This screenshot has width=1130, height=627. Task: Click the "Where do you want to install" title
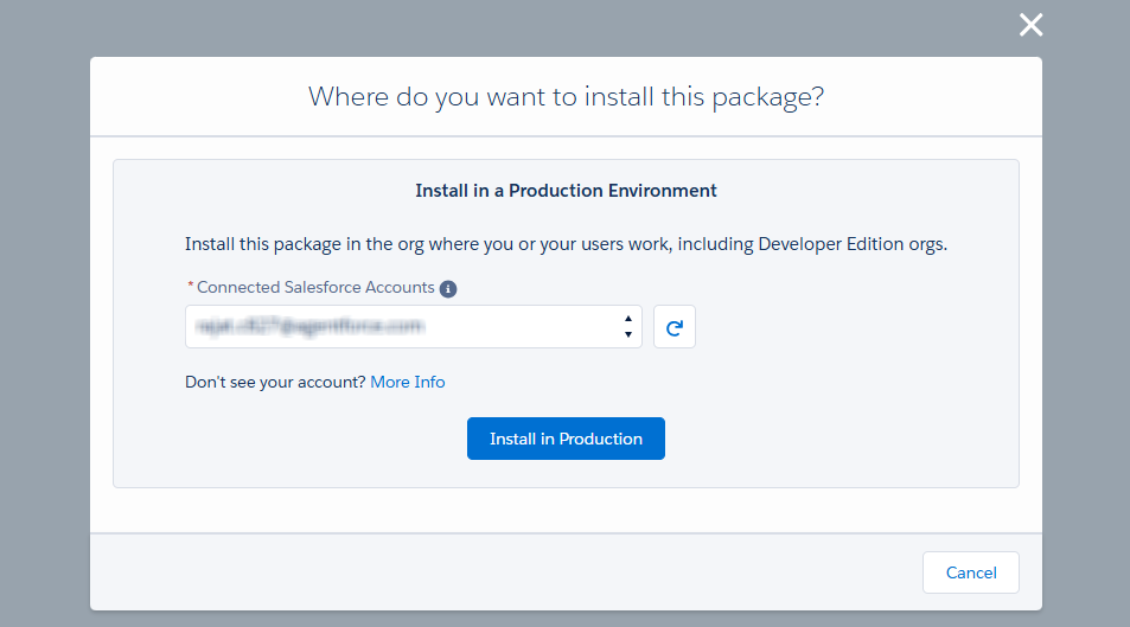[x=566, y=97]
